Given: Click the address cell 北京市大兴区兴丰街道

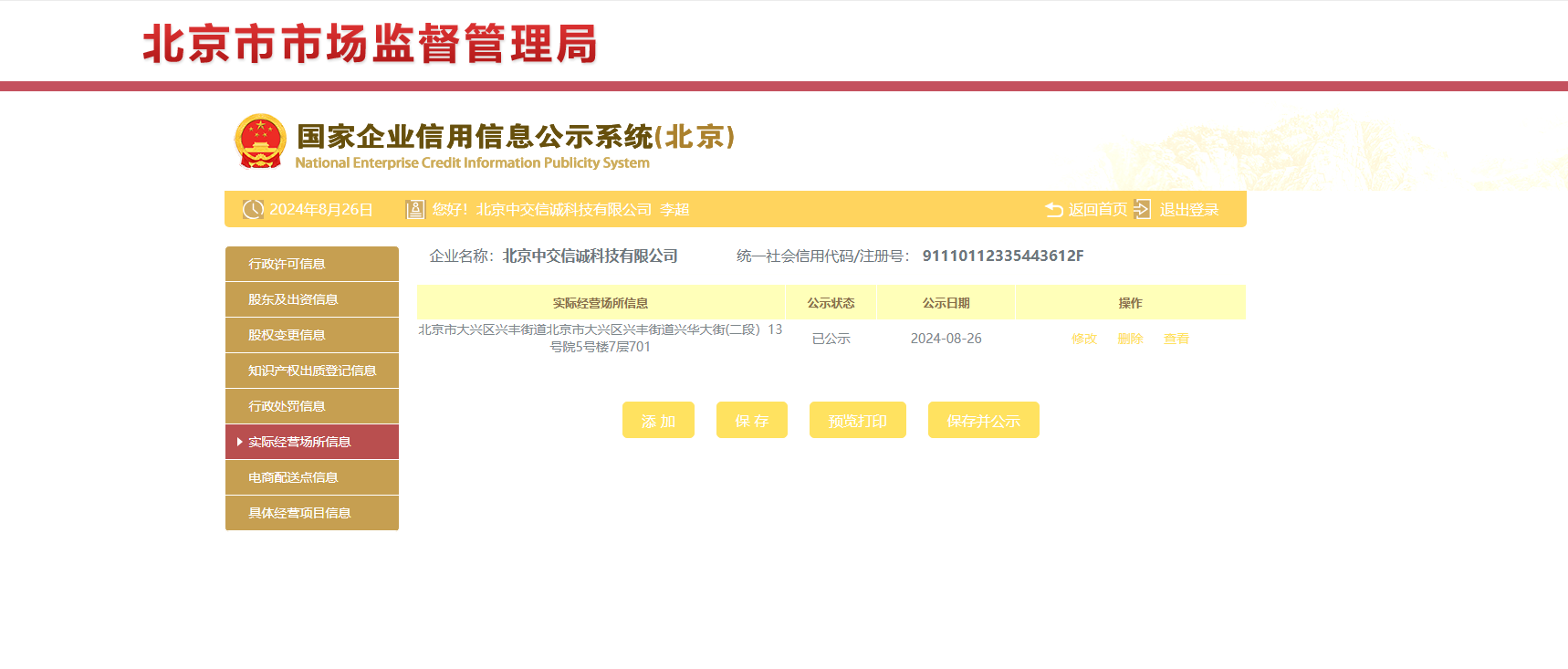Looking at the screenshot, I should tap(601, 338).
